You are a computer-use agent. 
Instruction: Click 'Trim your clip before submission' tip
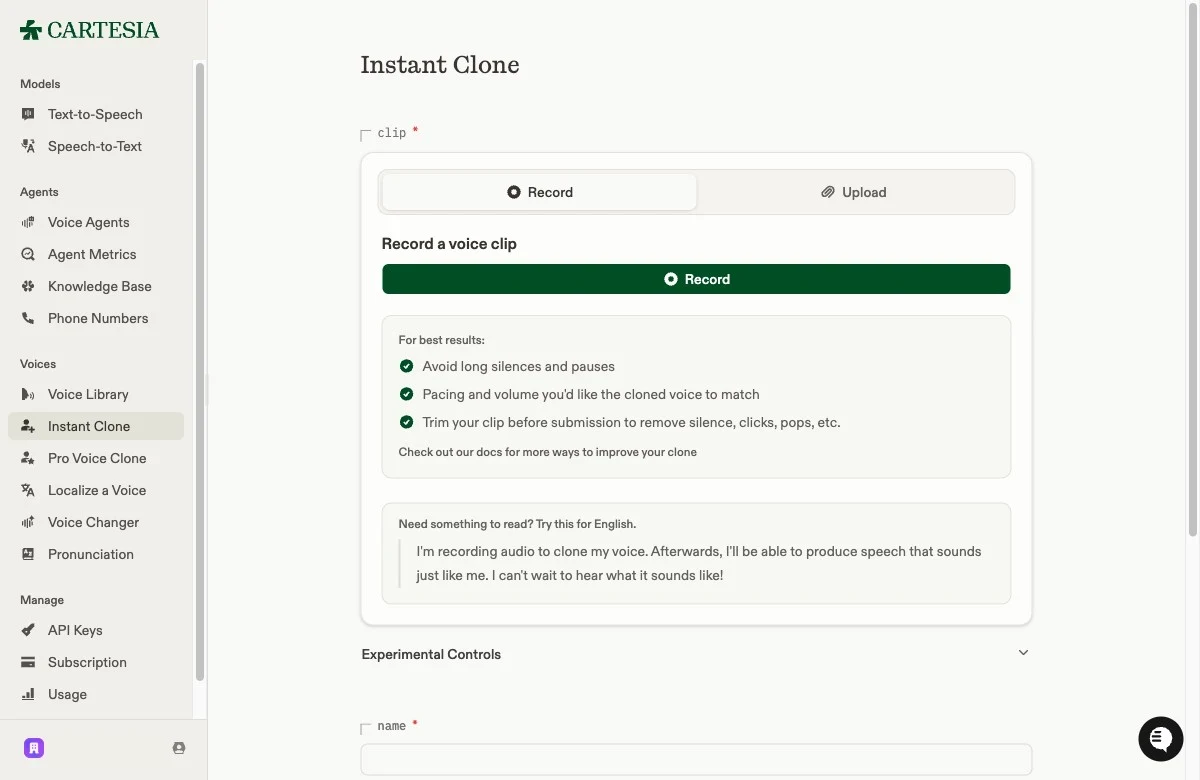pos(632,422)
